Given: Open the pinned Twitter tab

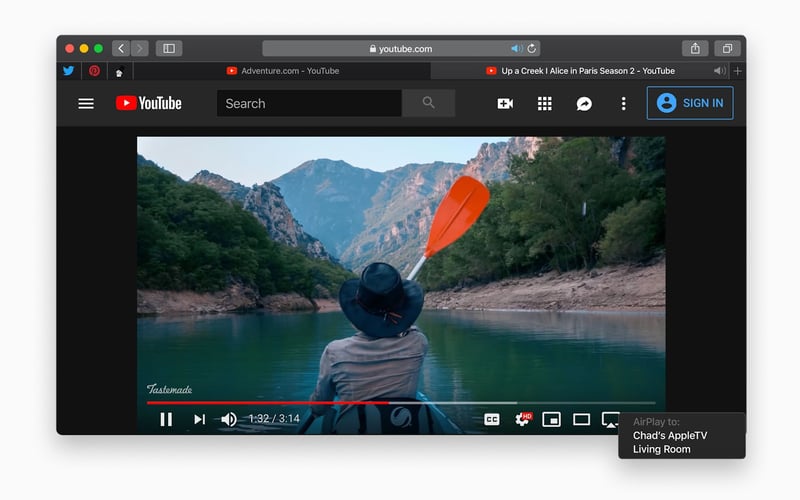Looking at the screenshot, I should (x=69, y=71).
